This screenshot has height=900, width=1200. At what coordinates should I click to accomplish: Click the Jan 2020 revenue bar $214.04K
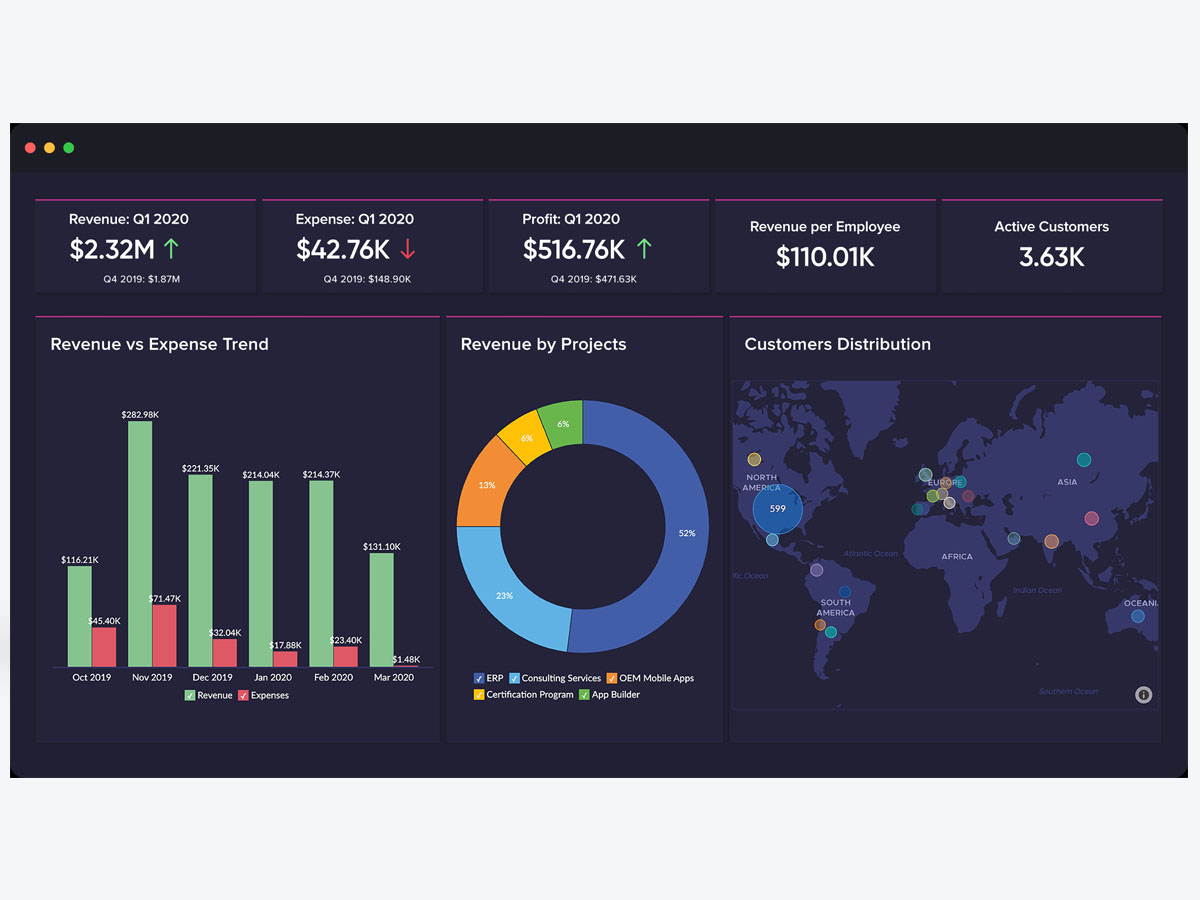(261, 574)
